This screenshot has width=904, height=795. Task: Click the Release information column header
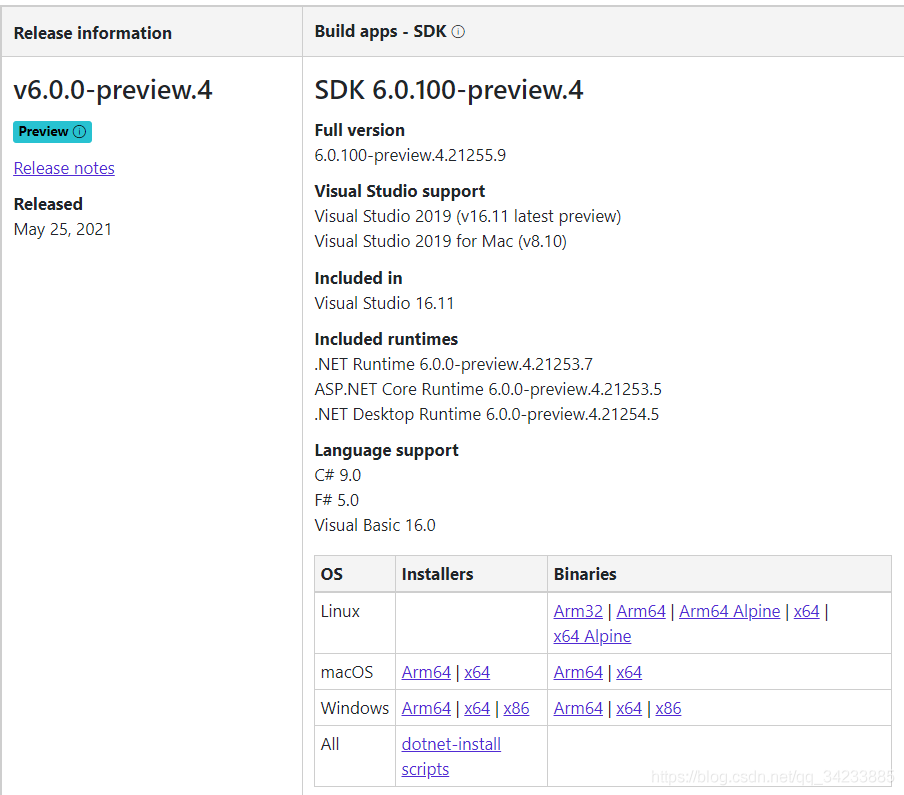pyautogui.click(x=93, y=33)
